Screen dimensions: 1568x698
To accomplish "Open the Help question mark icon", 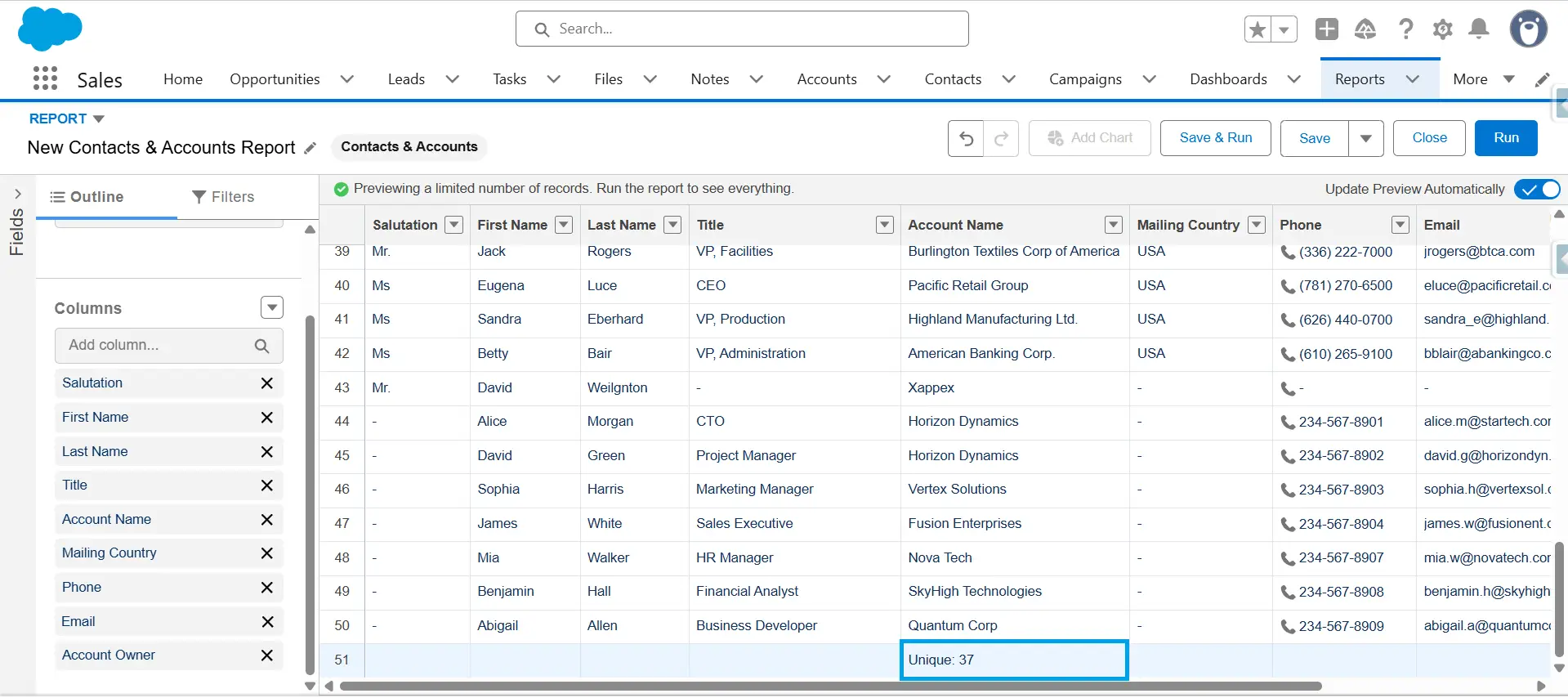I will (1405, 29).
